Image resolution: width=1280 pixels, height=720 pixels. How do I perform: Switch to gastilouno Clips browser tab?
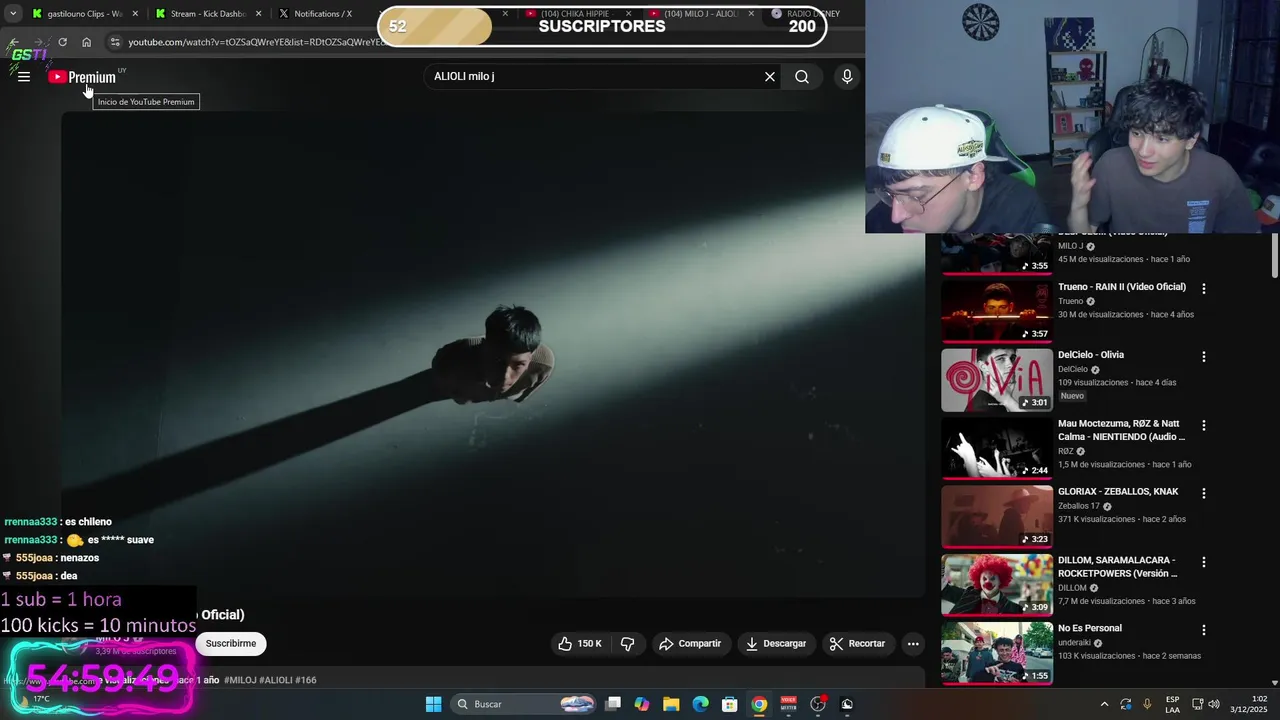[84, 14]
